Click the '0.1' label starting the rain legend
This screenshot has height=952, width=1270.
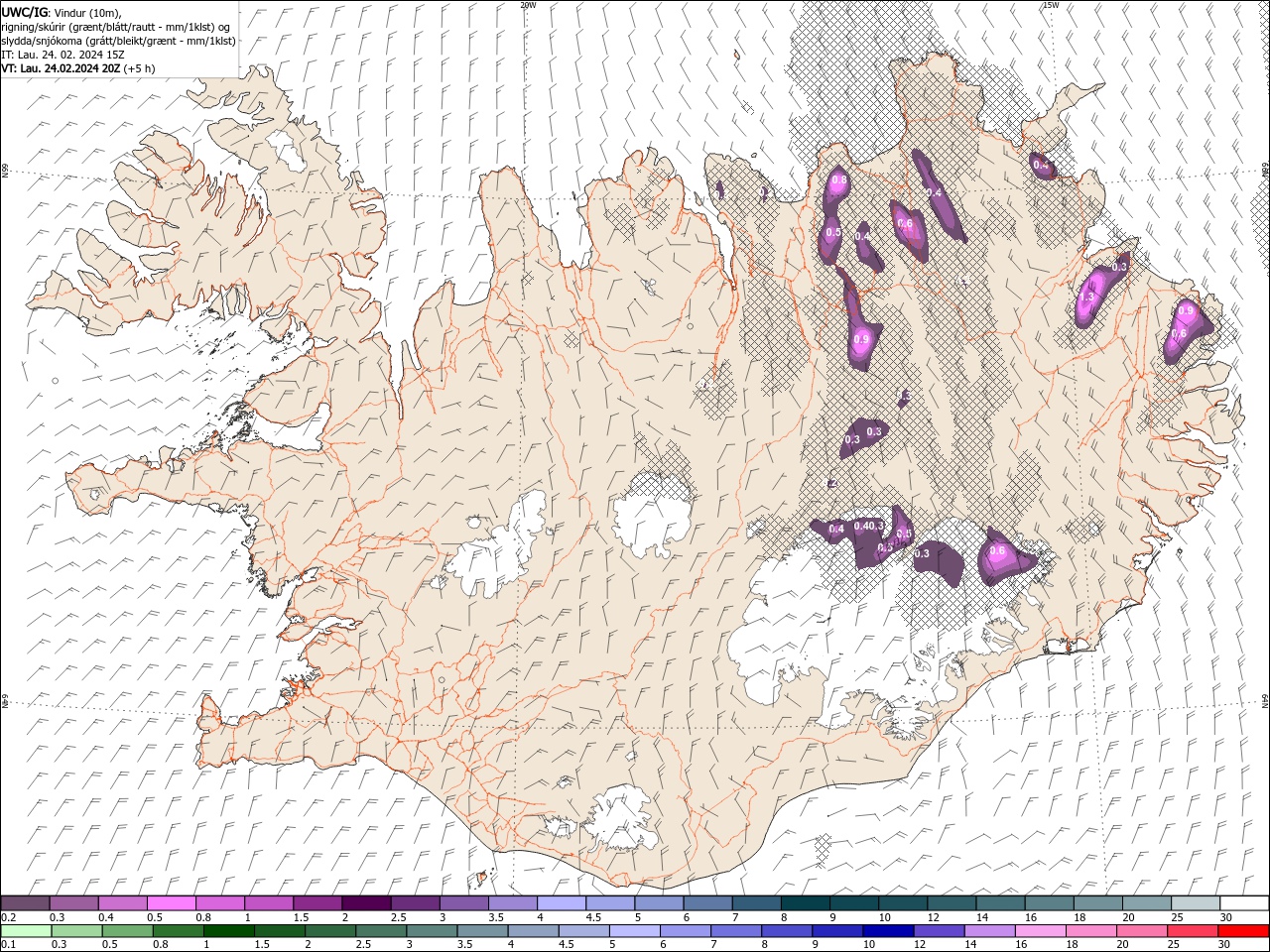(x=8, y=945)
